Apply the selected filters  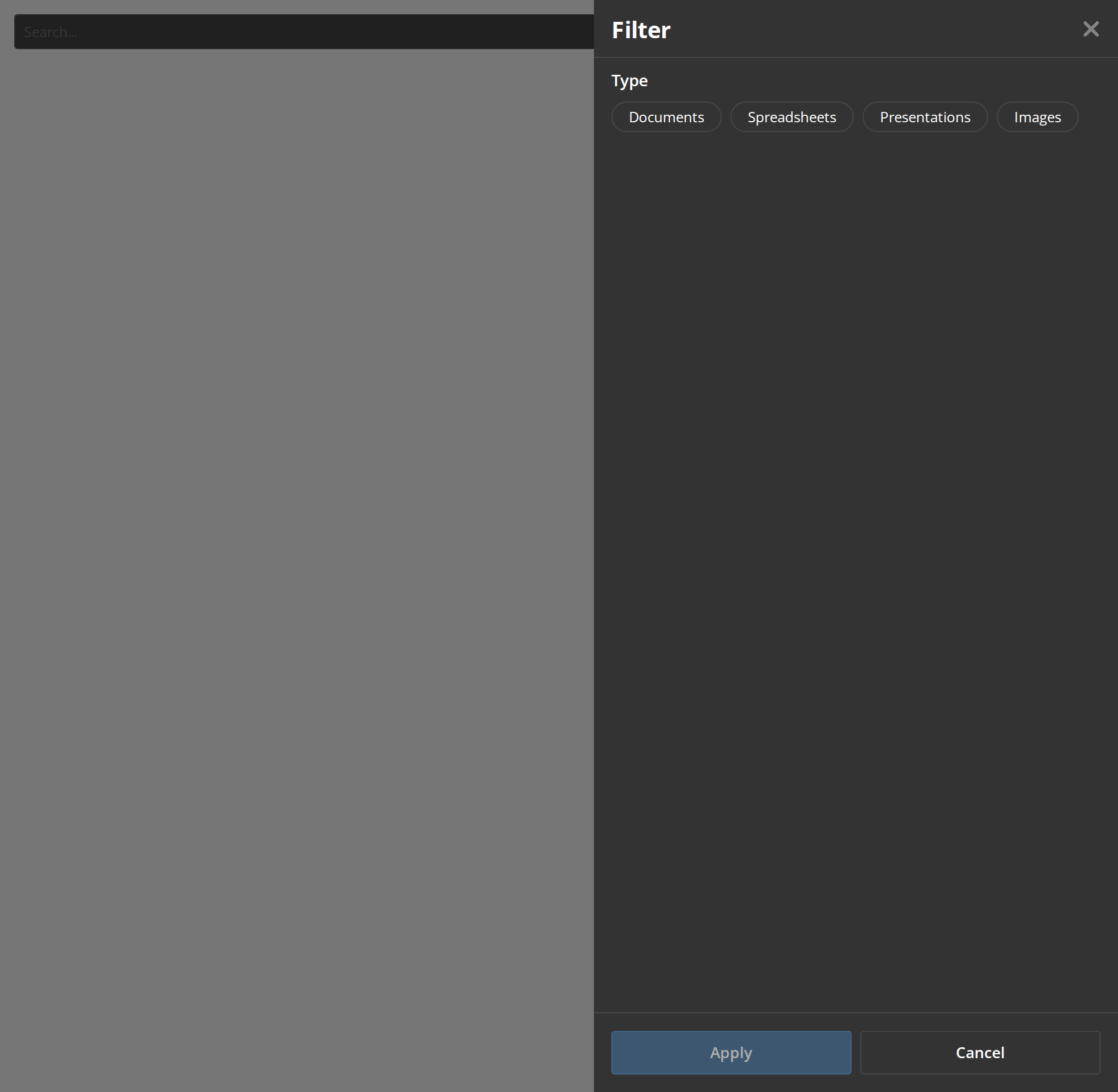coord(731,1053)
